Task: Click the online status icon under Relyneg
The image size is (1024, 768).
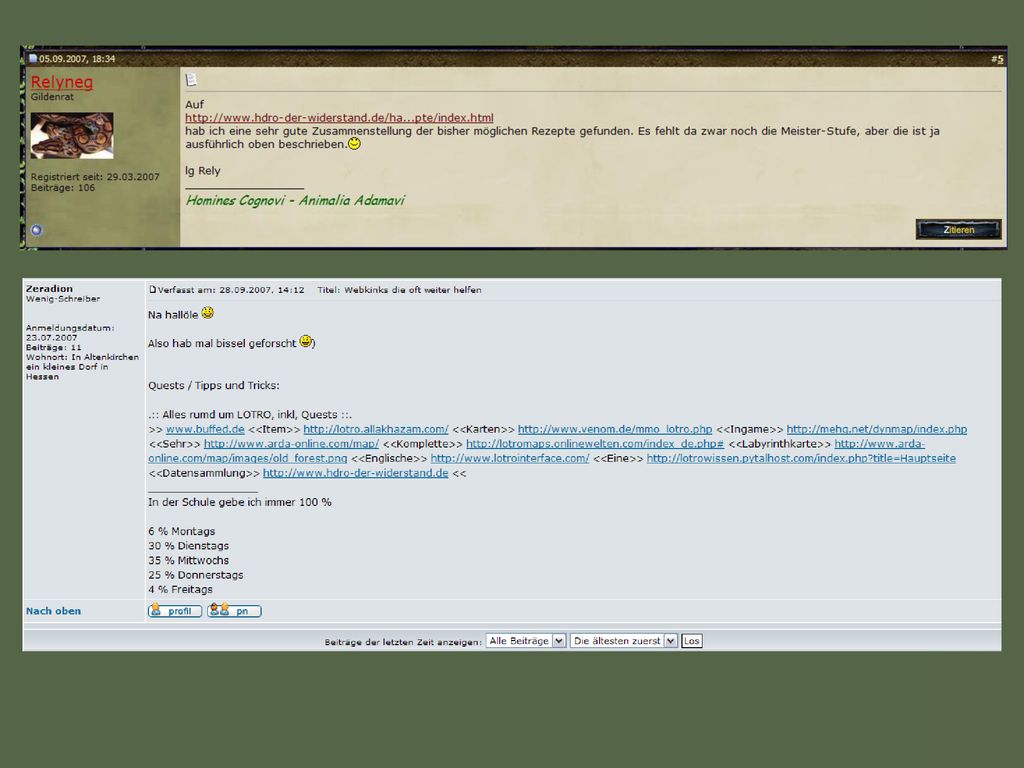Action: (37, 230)
